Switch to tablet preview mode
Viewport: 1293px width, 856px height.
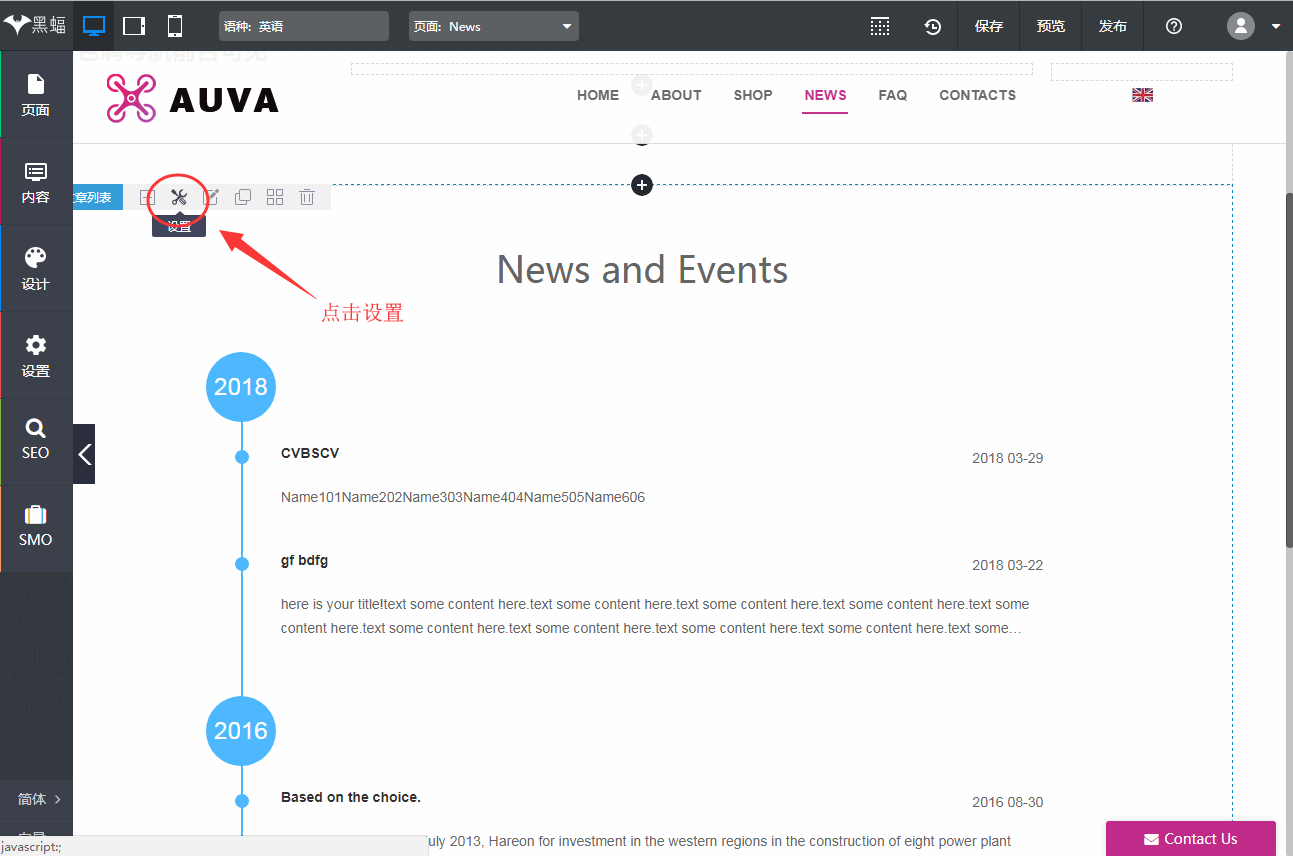pyautogui.click(x=134, y=26)
